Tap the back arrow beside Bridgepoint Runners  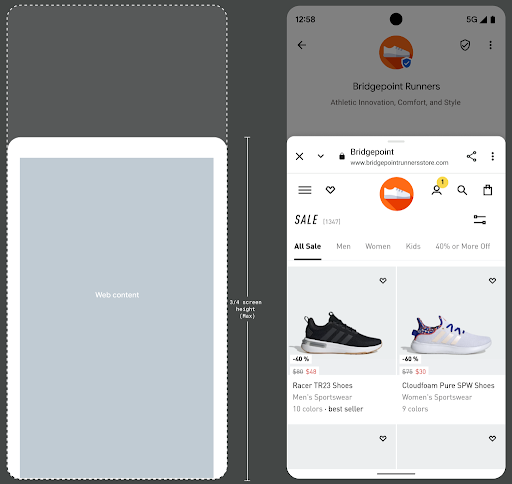click(x=302, y=45)
